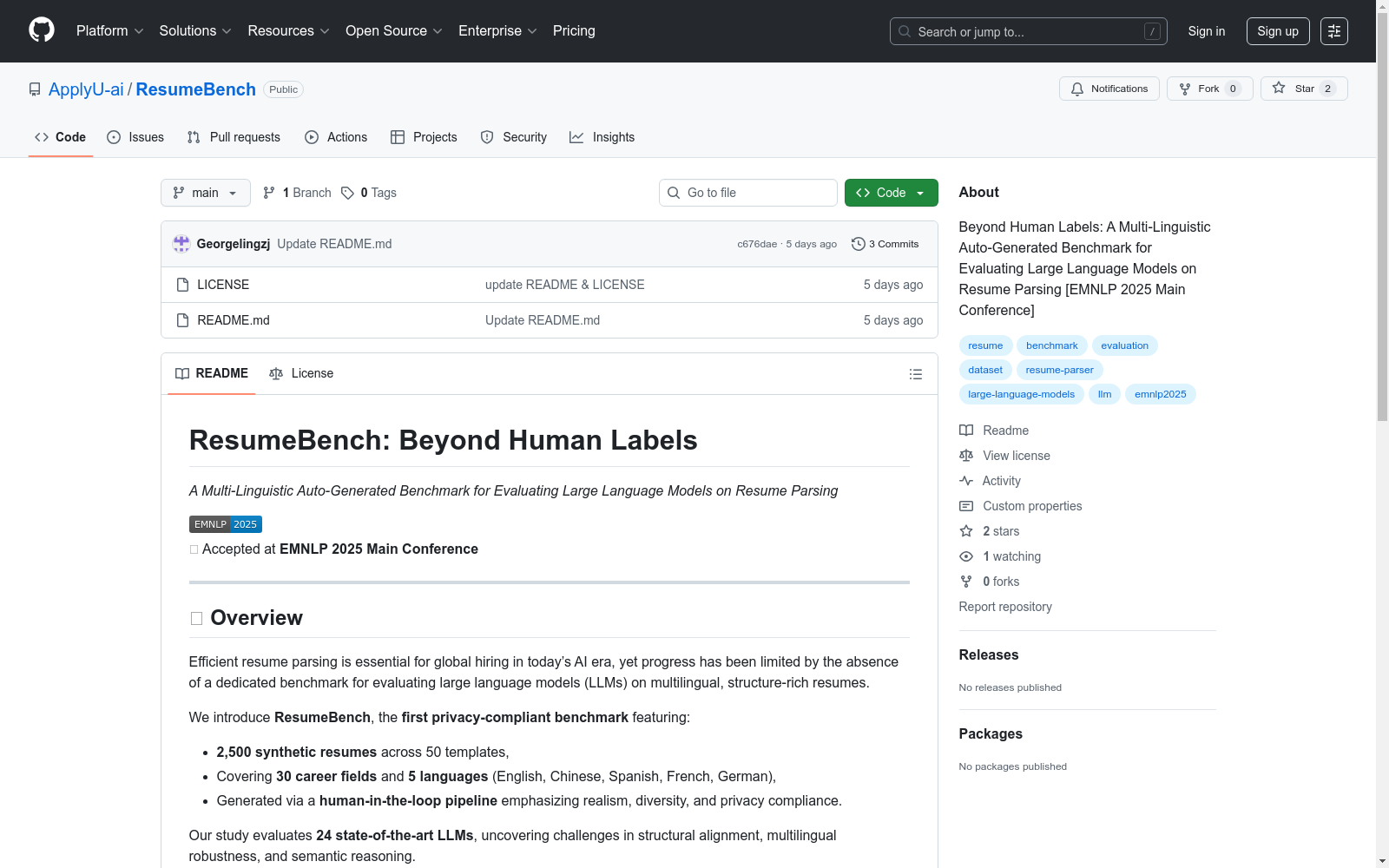This screenshot has width=1389, height=868.
Task: Switch to the Pull requests tab
Action: coord(234,137)
